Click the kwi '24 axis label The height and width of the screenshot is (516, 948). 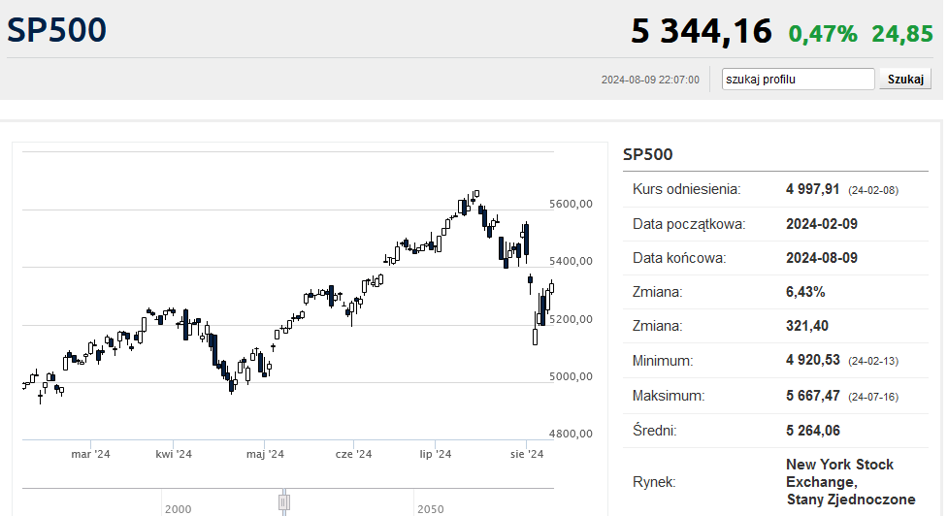tap(174, 454)
